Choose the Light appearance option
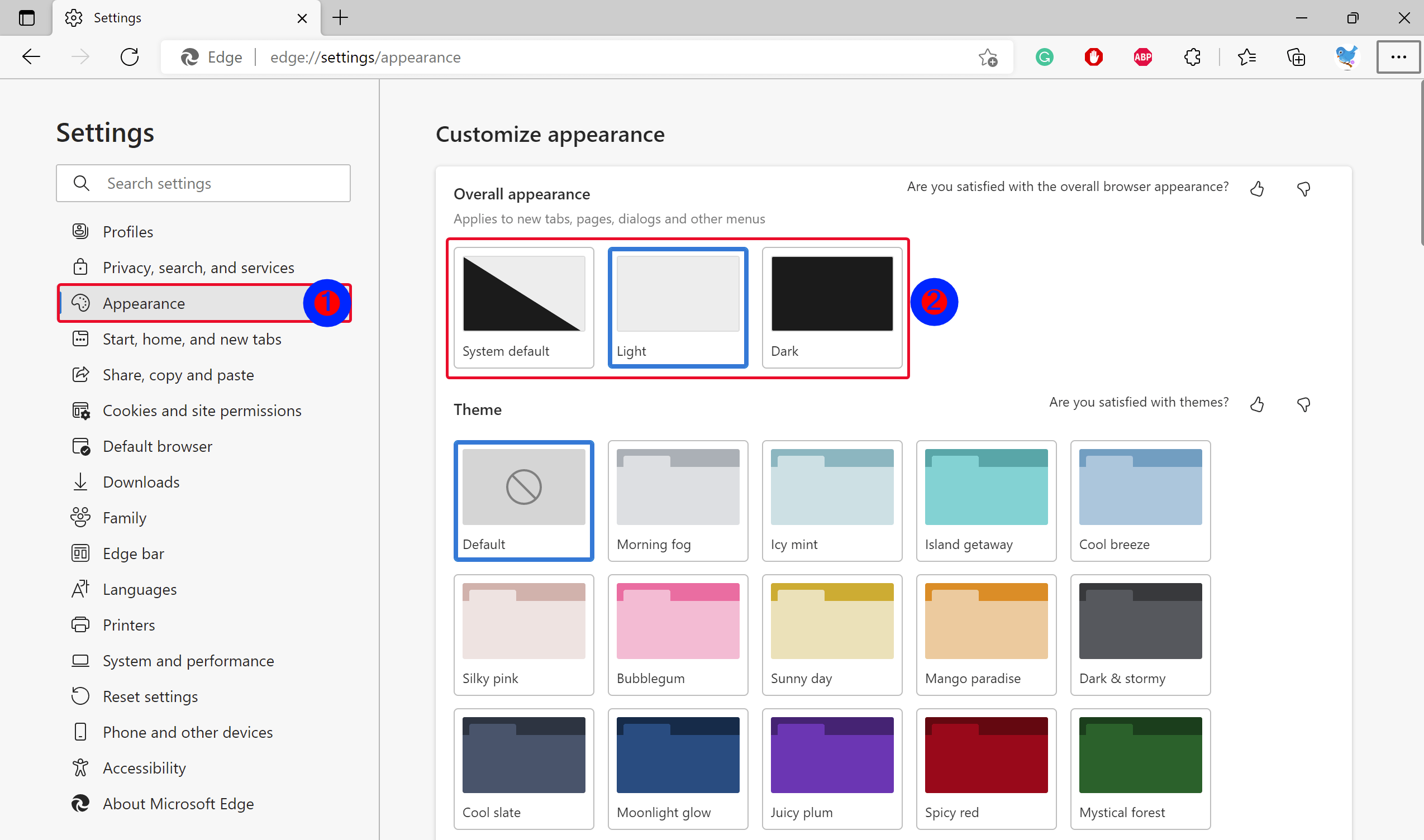The image size is (1424, 840). click(x=677, y=307)
